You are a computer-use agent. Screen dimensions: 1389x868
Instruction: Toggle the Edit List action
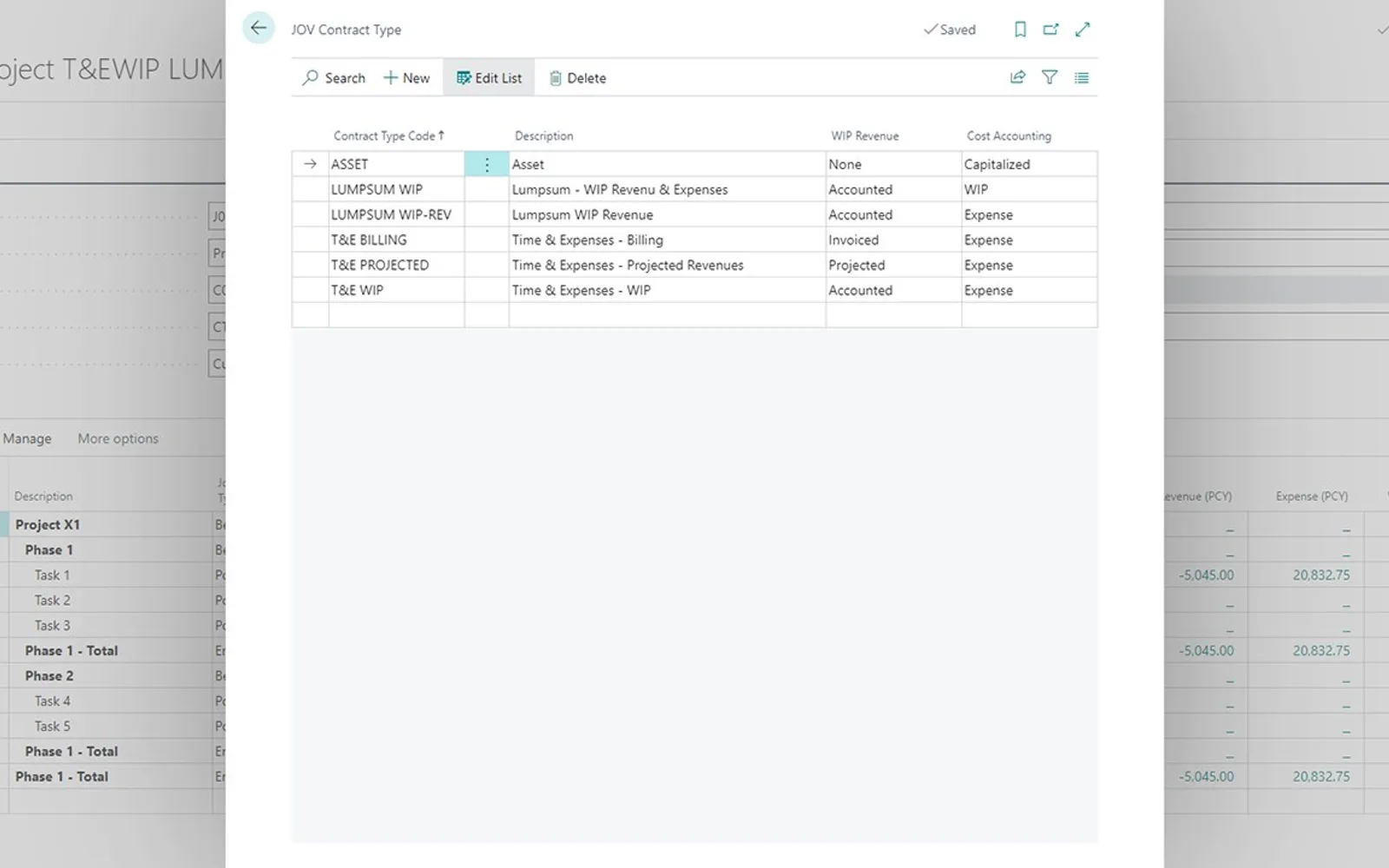click(489, 77)
